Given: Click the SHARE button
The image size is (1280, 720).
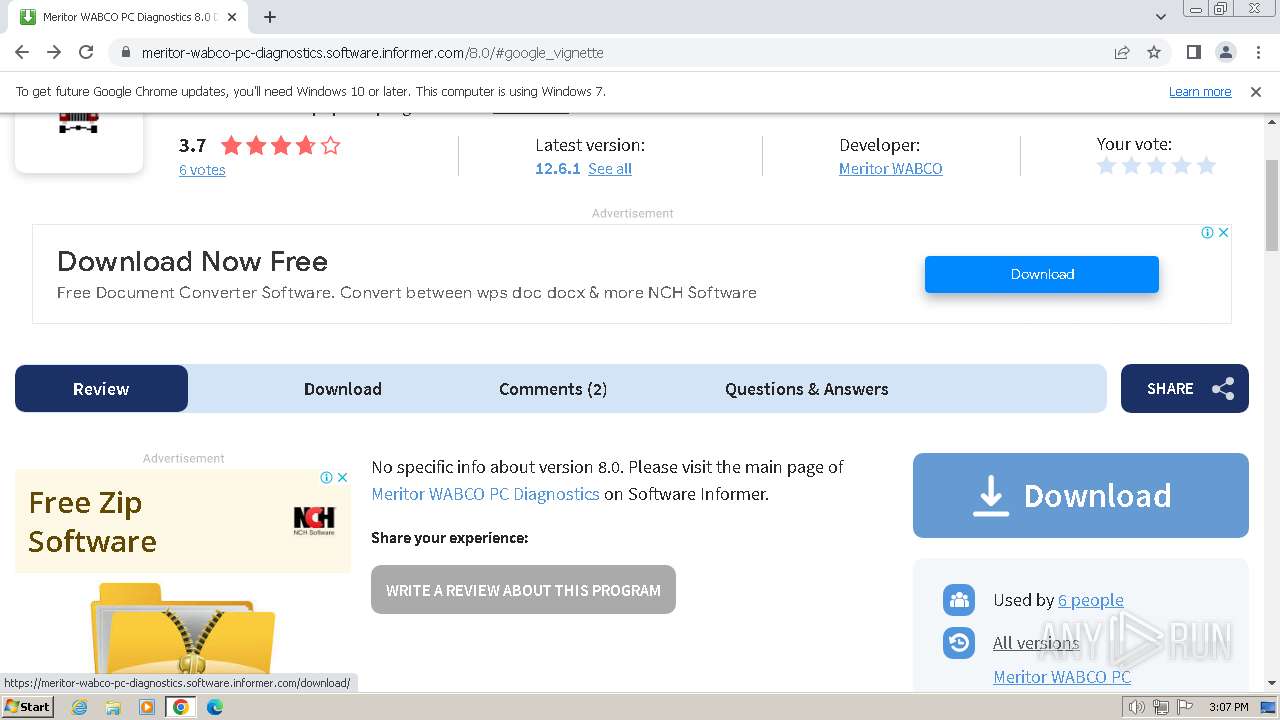Looking at the screenshot, I should [x=1185, y=388].
